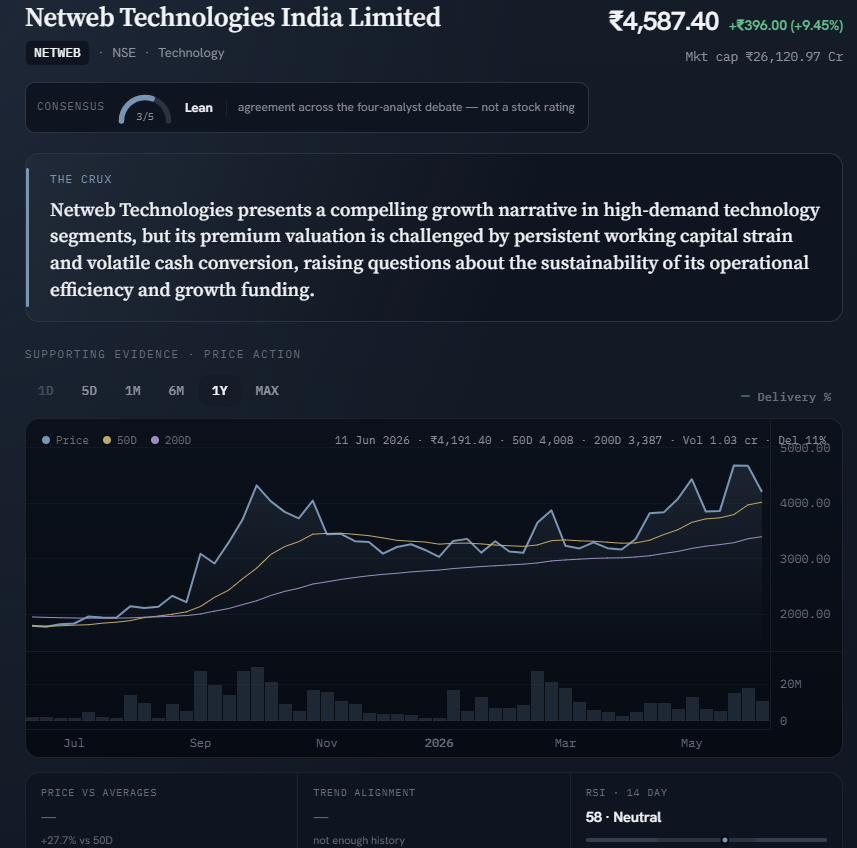Click the PRICE VS AVERAGES heading
857x848 pixels.
(x=99, y=792)
